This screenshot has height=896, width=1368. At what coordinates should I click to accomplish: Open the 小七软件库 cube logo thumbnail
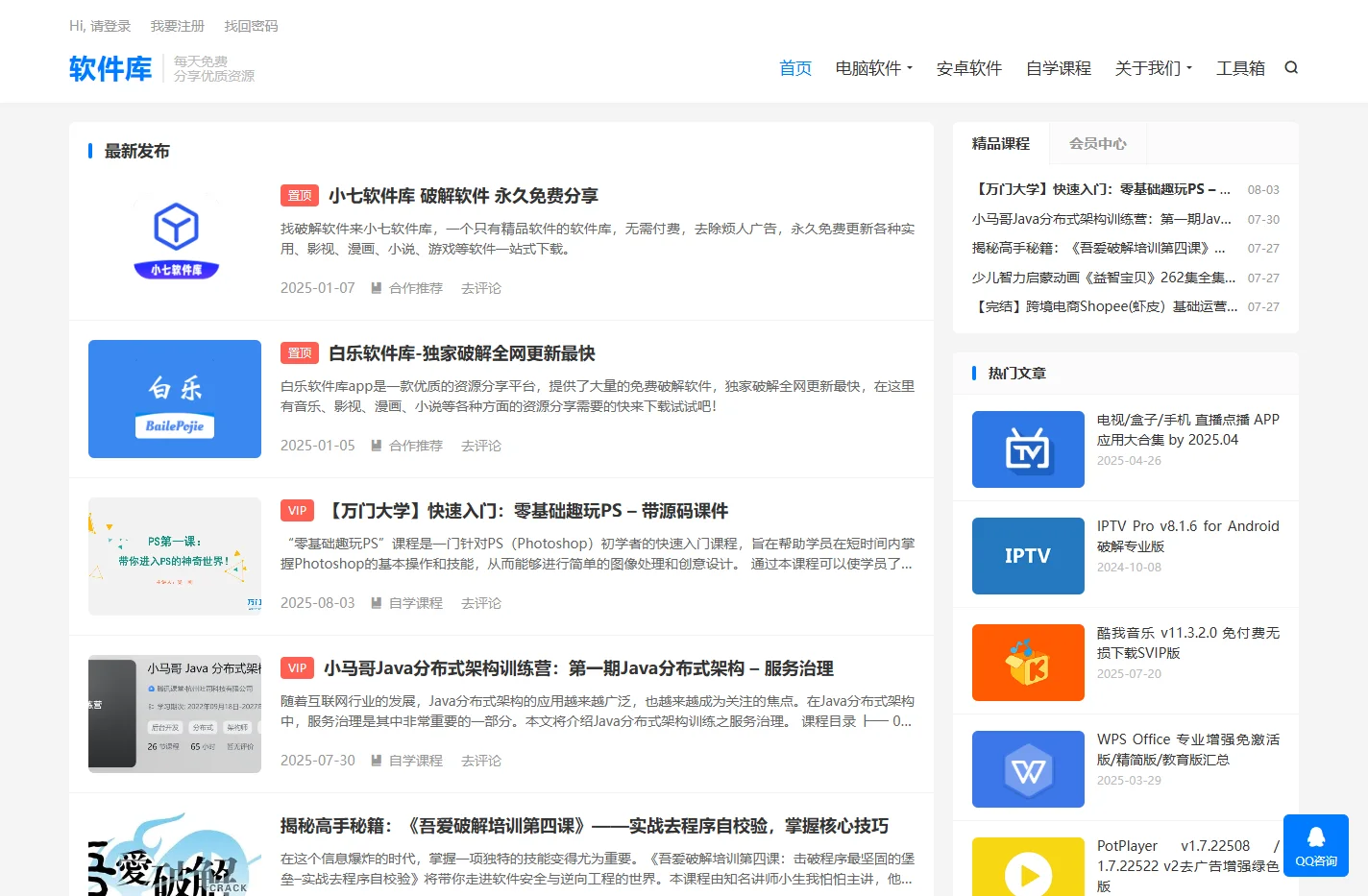[175, 241]
